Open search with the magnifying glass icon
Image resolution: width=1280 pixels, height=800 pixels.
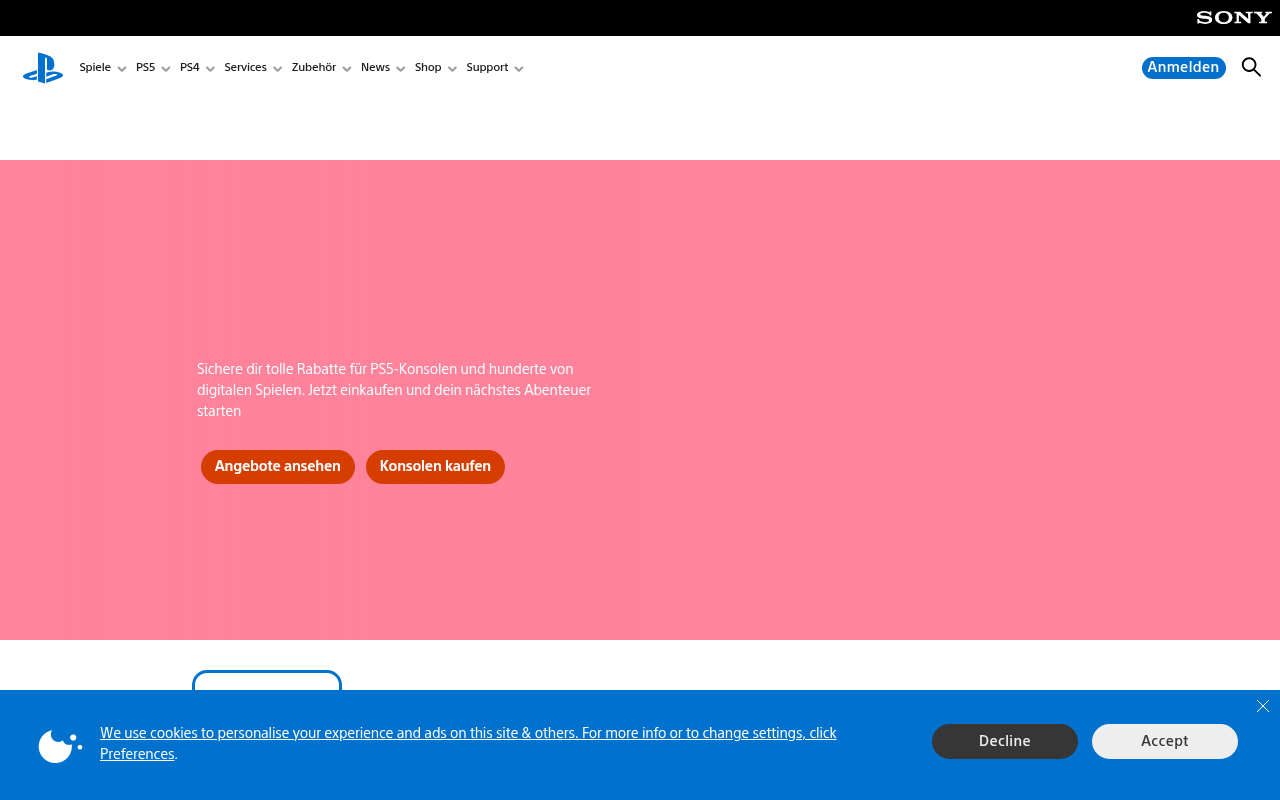(x=1251, y=67)
